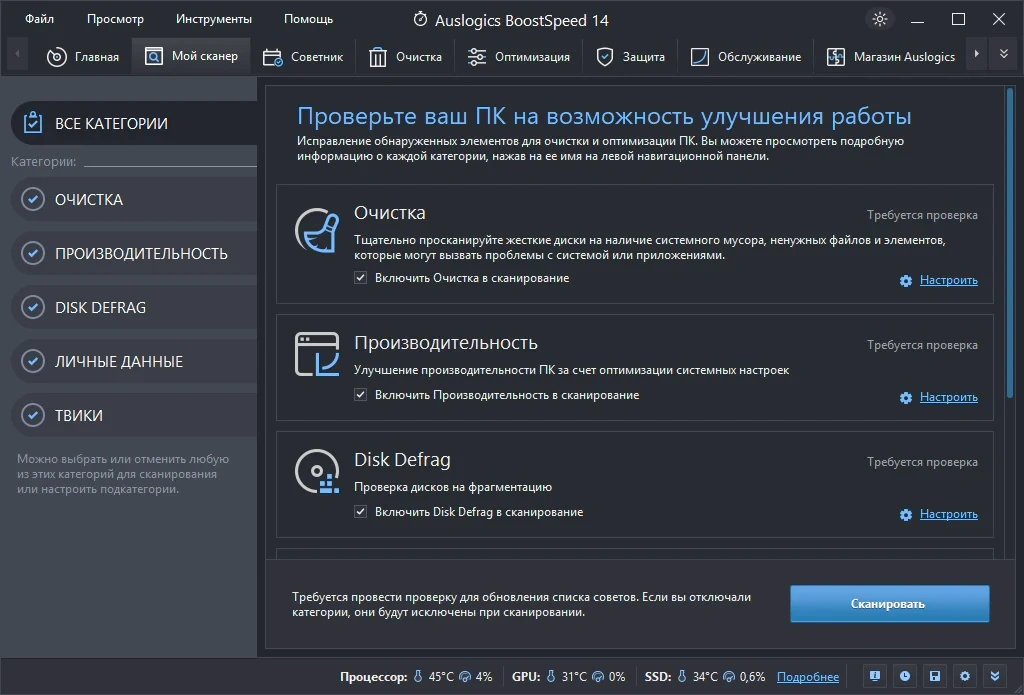Image resolution: width=1024 pixels, height=695 pixels.
Task: Click gear icon beside Производительность Настроить
Action: tap(906, 398)
